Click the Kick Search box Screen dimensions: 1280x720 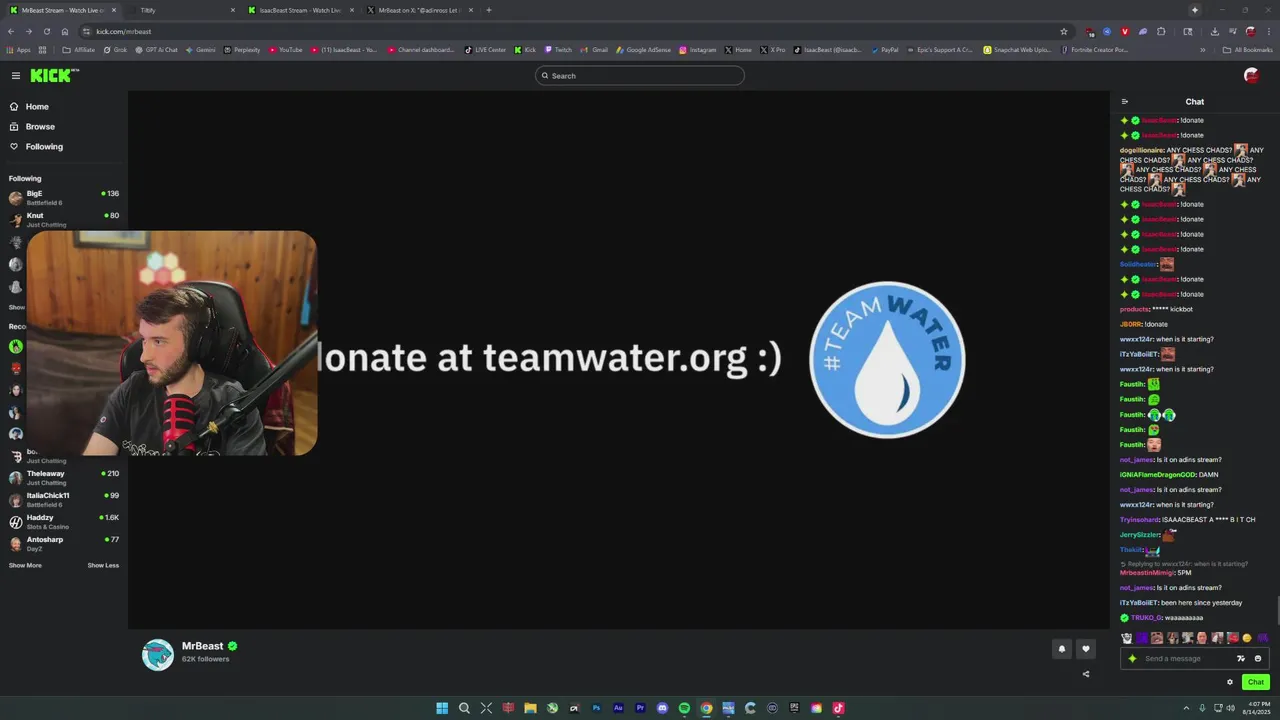click(640, 76)
